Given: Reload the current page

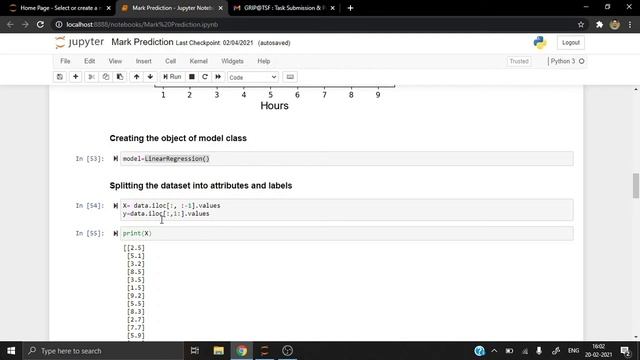Looking at the screenshot, I should pyautogui.click(x=40, y=24).
